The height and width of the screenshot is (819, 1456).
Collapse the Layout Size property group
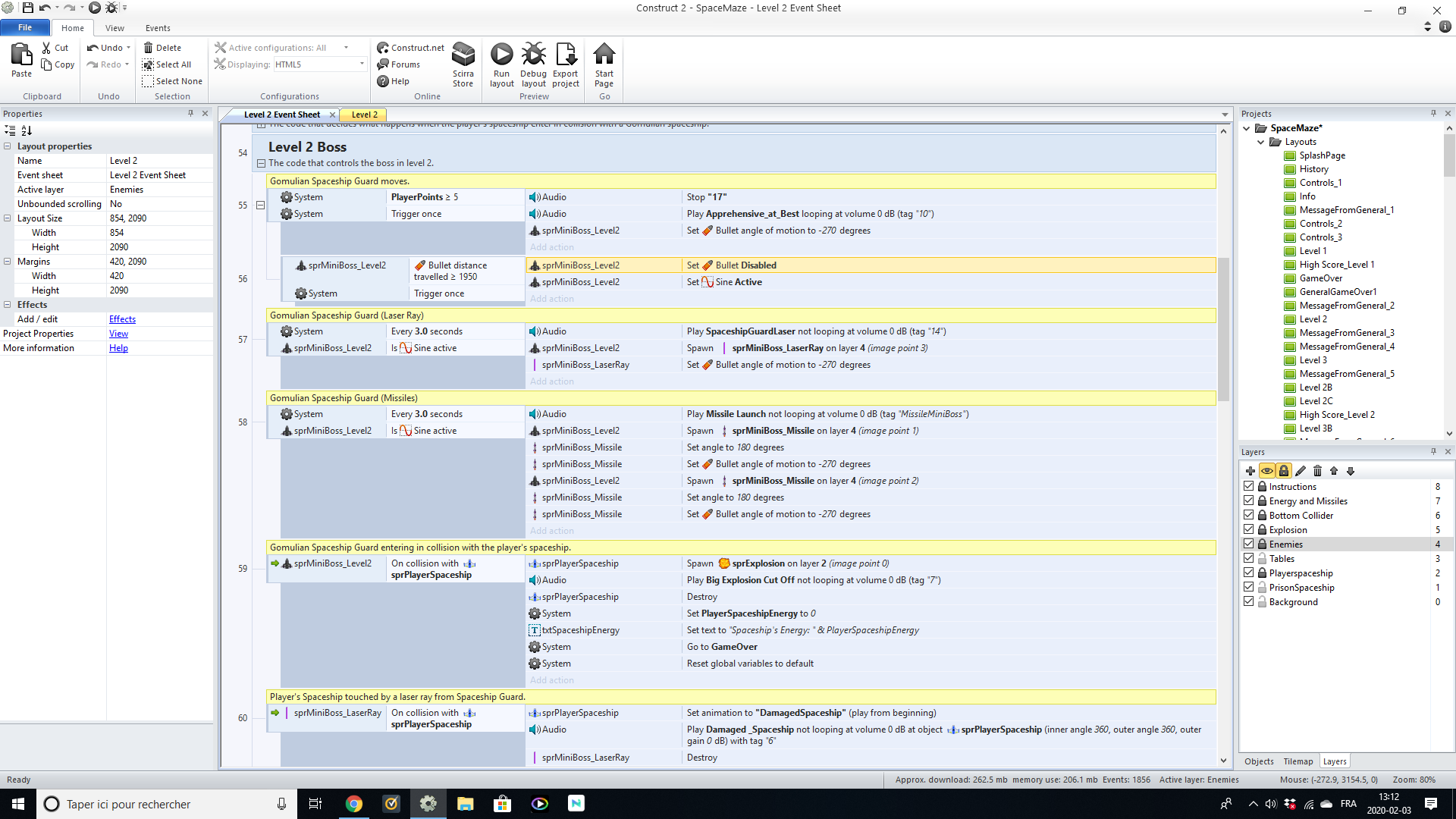[x=8, y=218]
